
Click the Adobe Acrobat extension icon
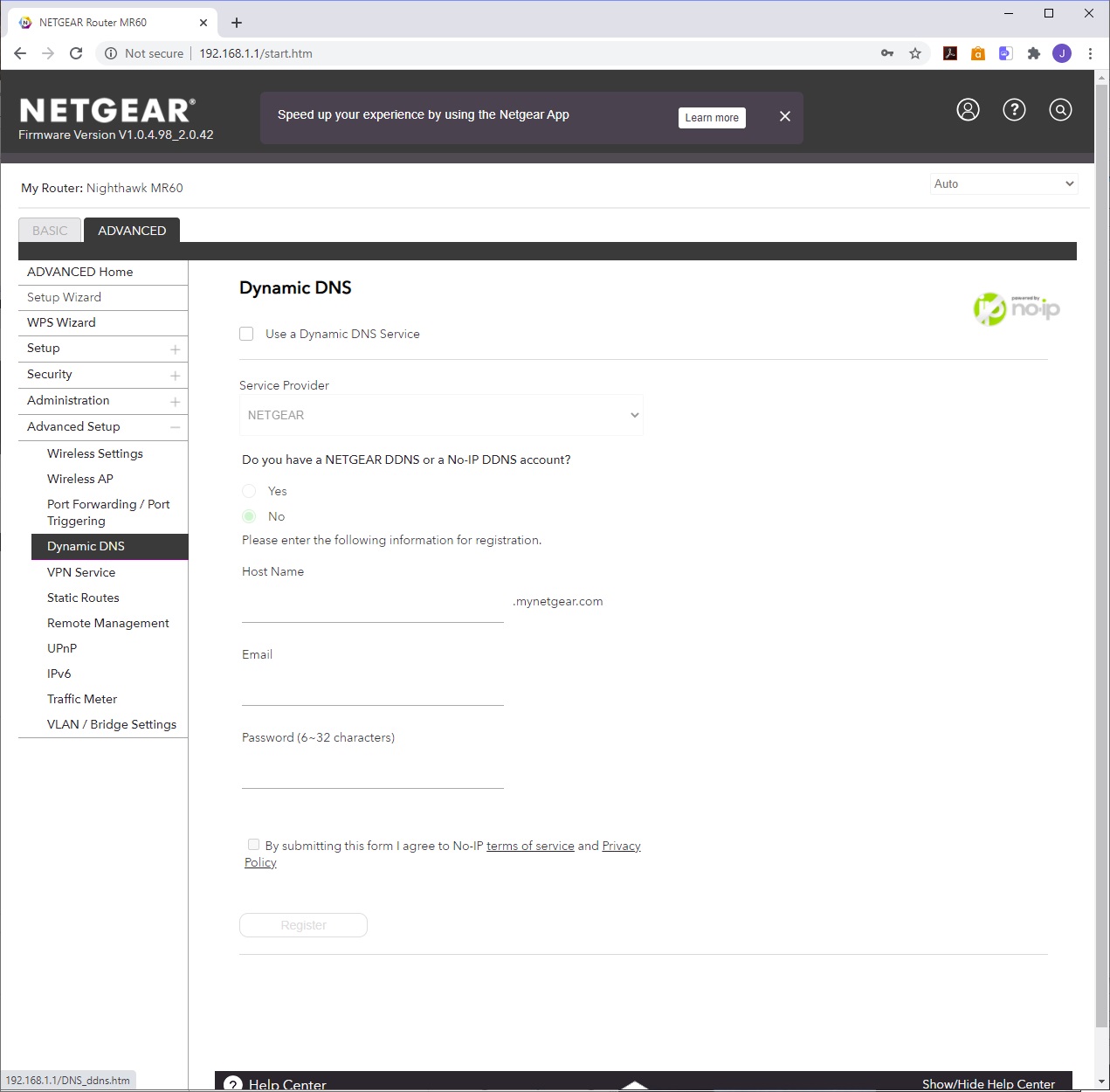pos(950,53)
